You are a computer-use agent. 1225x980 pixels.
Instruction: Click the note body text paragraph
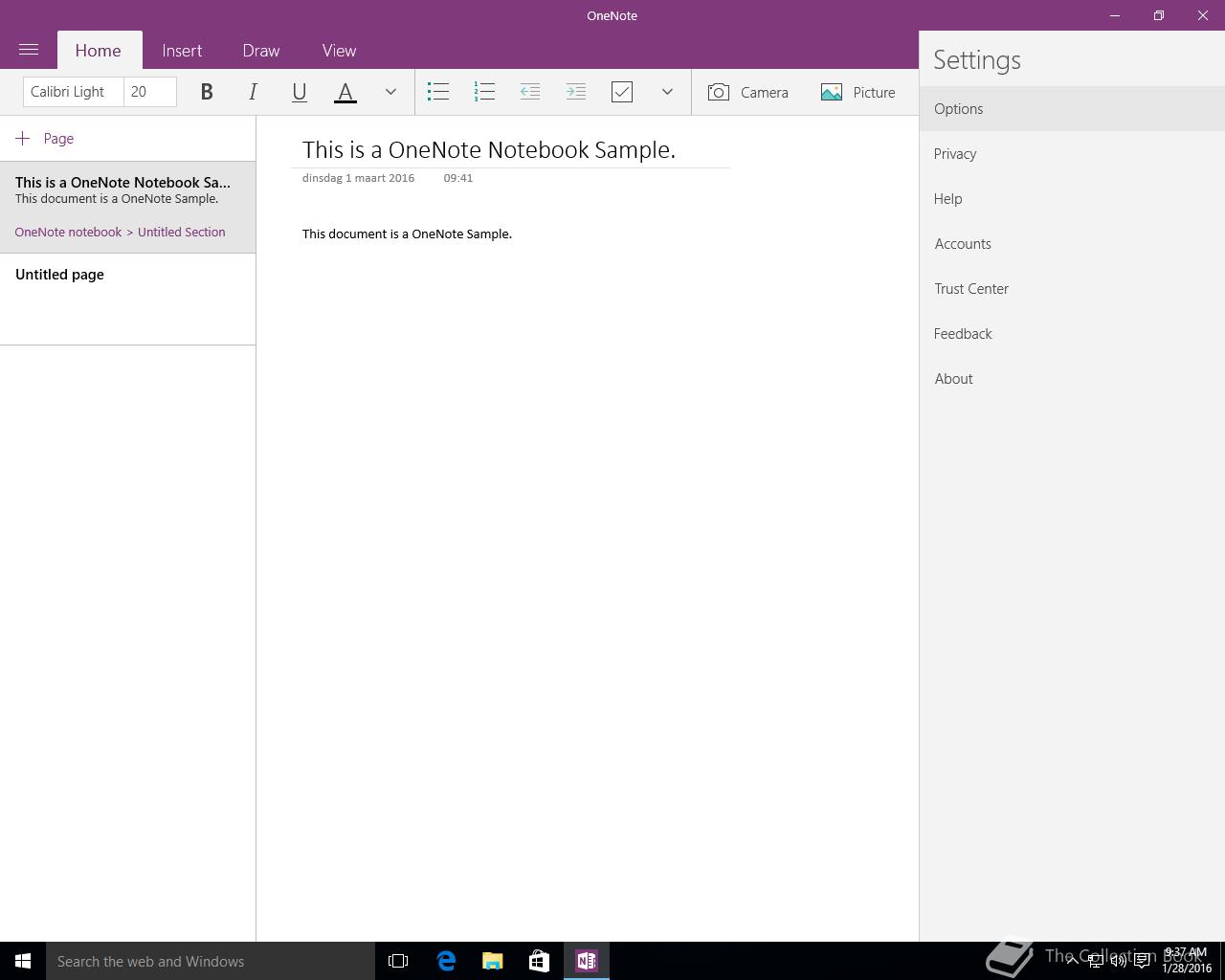[407, 234]
